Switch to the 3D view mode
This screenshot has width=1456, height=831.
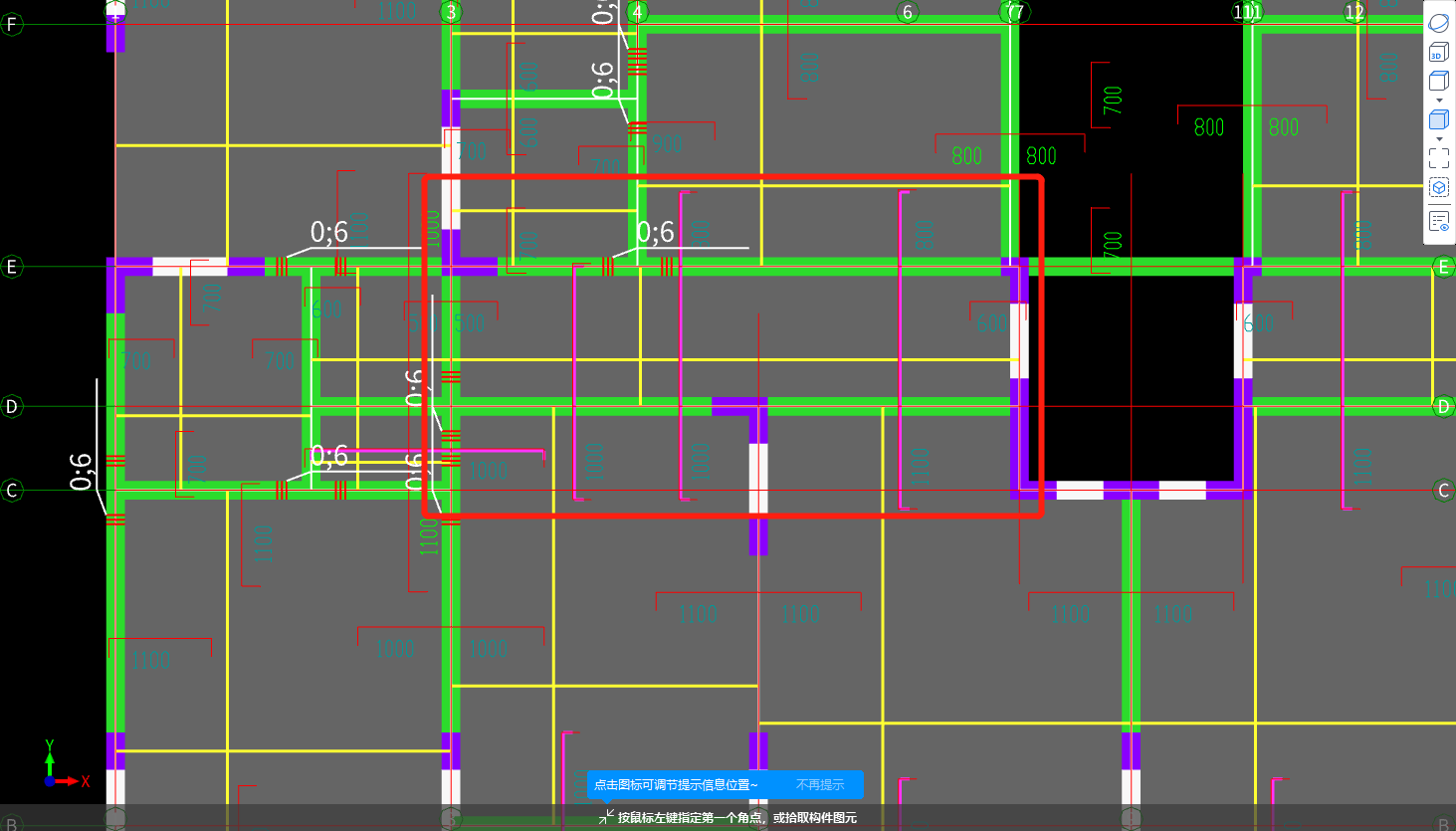coord(1439,52)
